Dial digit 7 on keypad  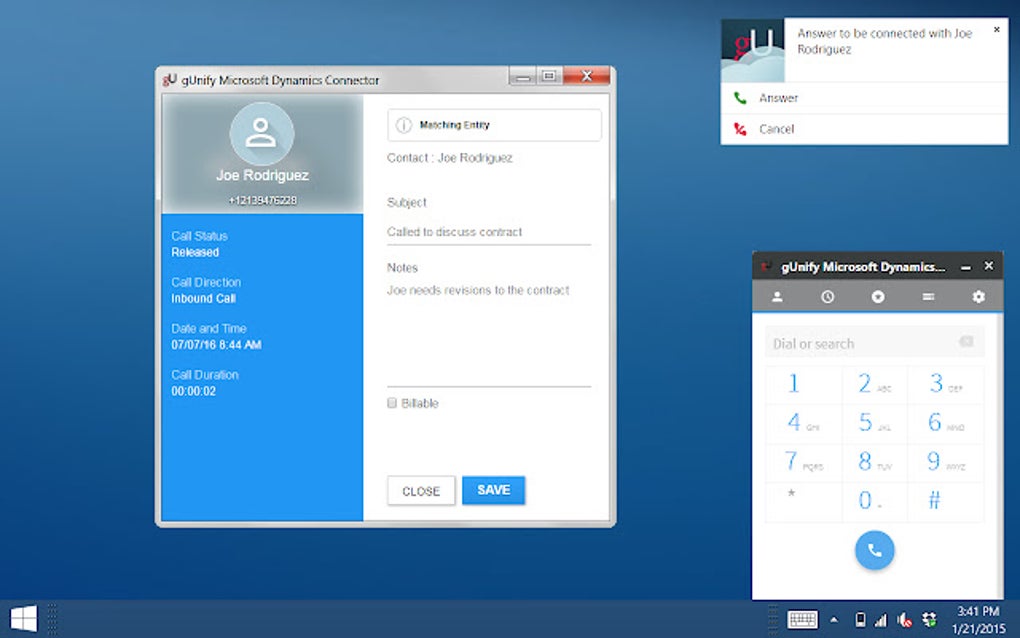pos(804,462)
